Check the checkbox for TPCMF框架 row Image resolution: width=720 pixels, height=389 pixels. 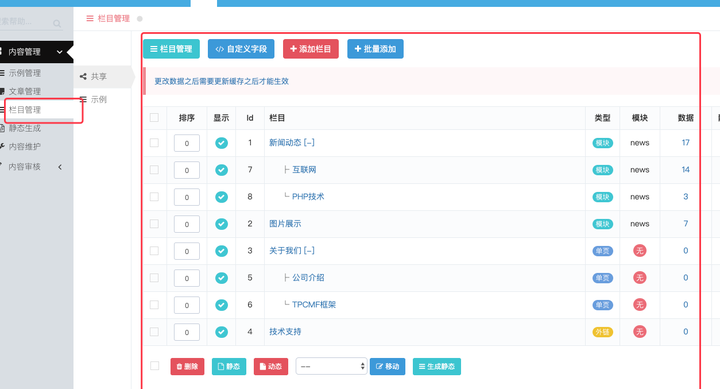click(x=154, y=304)
